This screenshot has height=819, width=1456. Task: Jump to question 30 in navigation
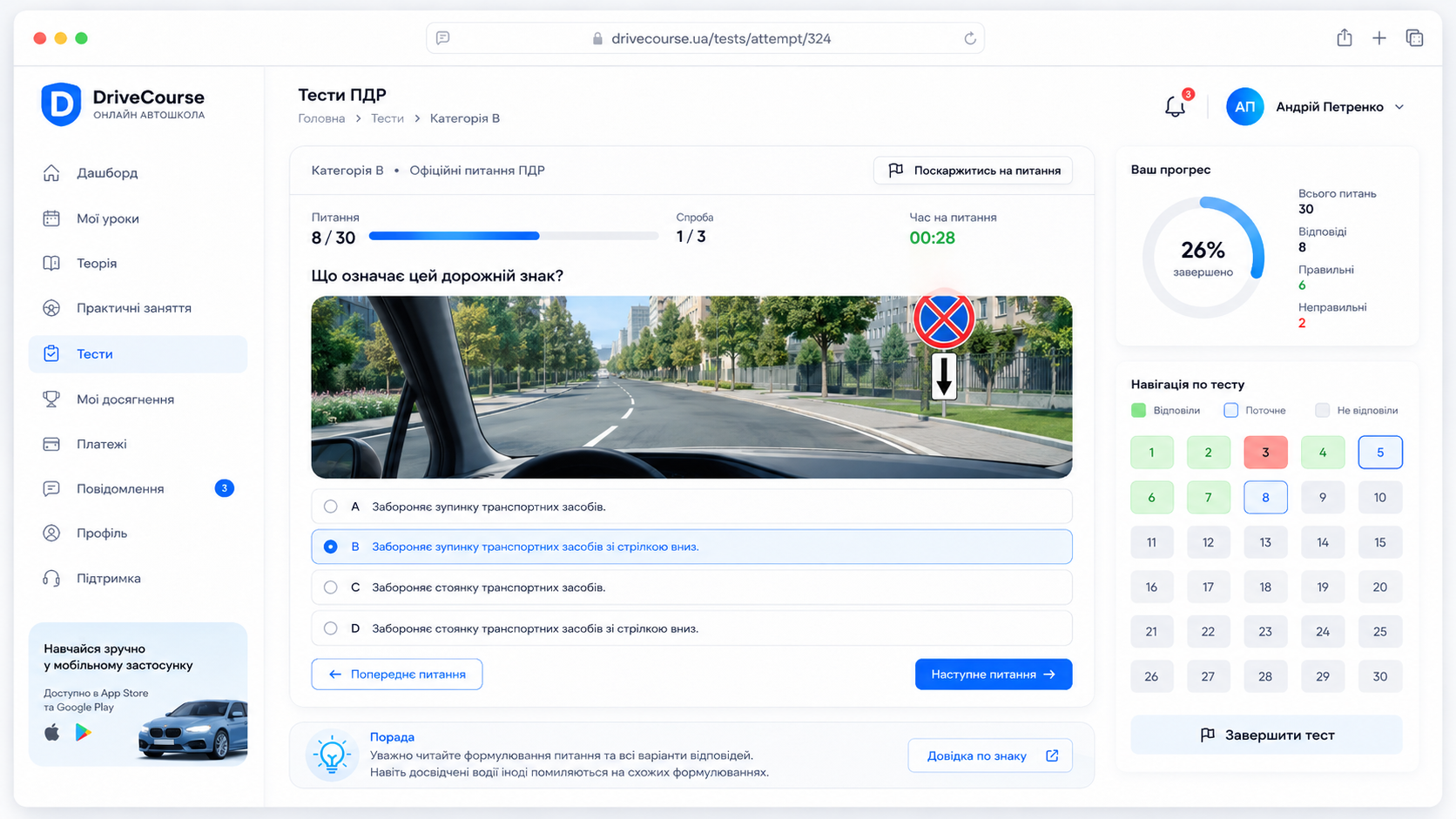coord(1380,676)
